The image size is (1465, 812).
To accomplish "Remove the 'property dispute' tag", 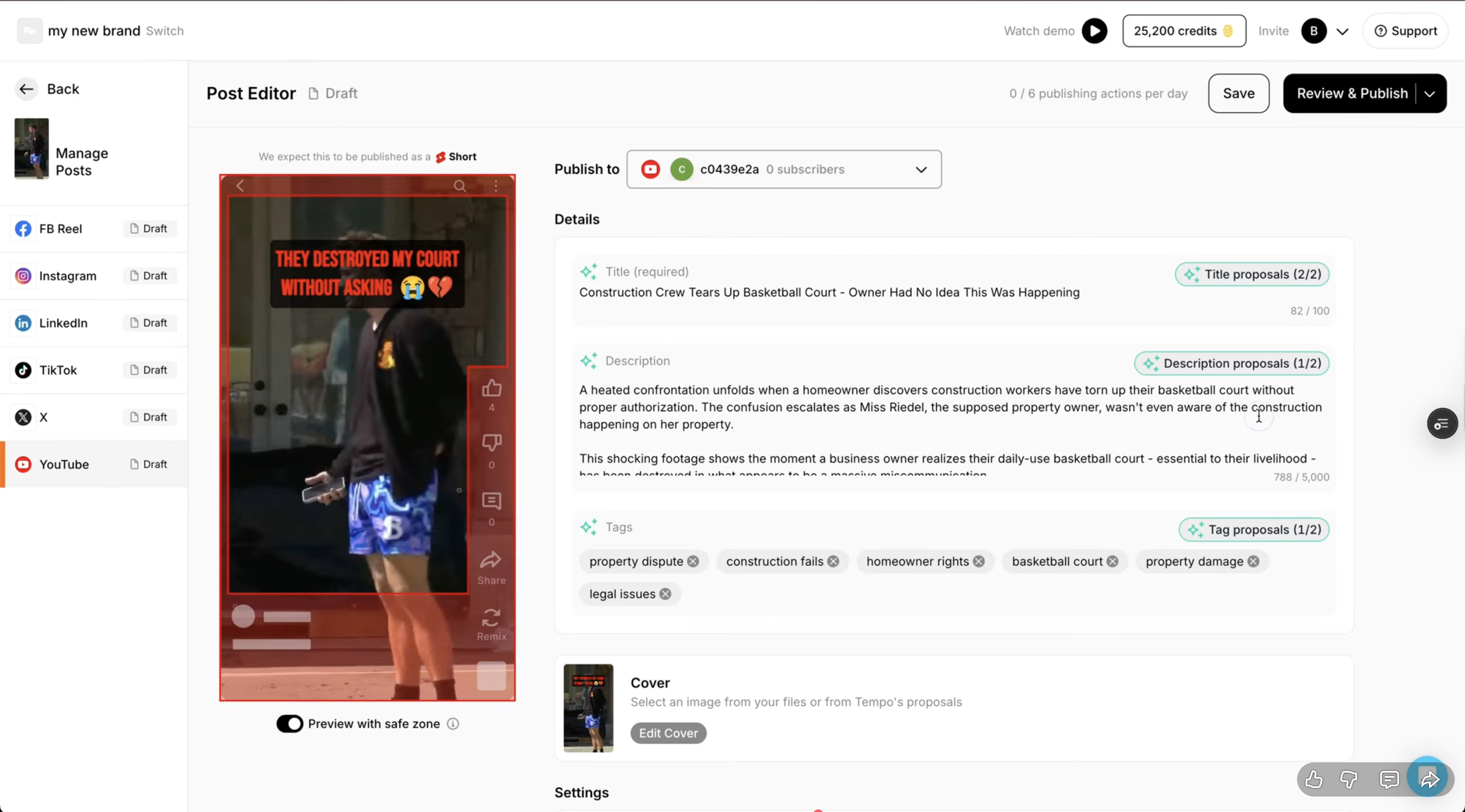I will [x=693, y=561].
